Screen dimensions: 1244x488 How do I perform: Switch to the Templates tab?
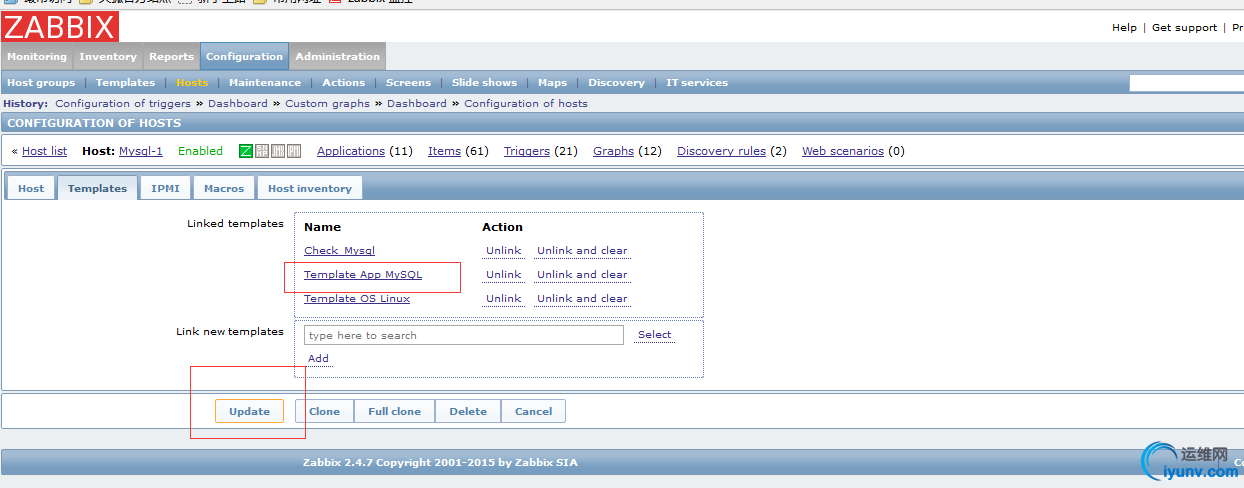97,188
